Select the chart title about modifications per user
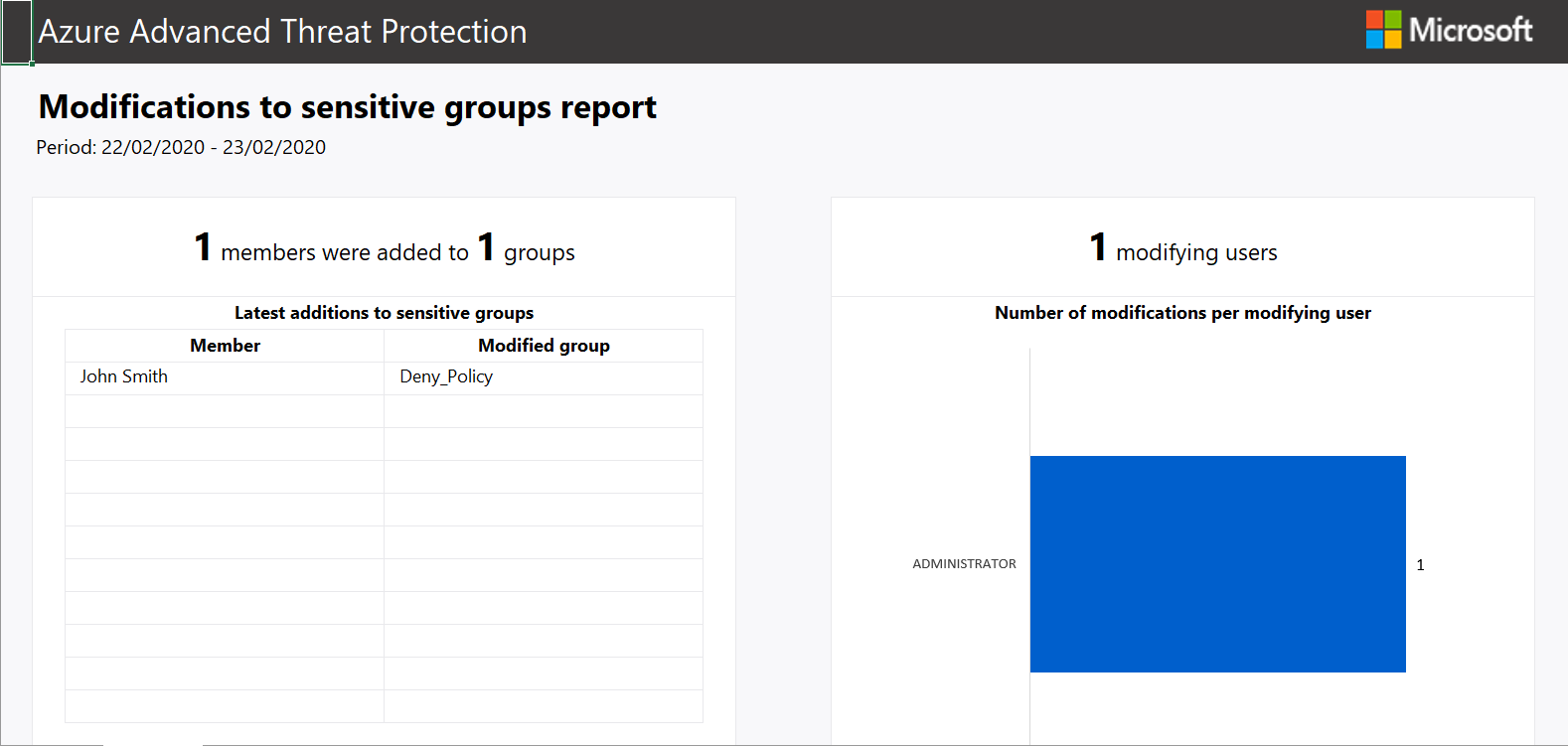 click(x=1182, y=313)
